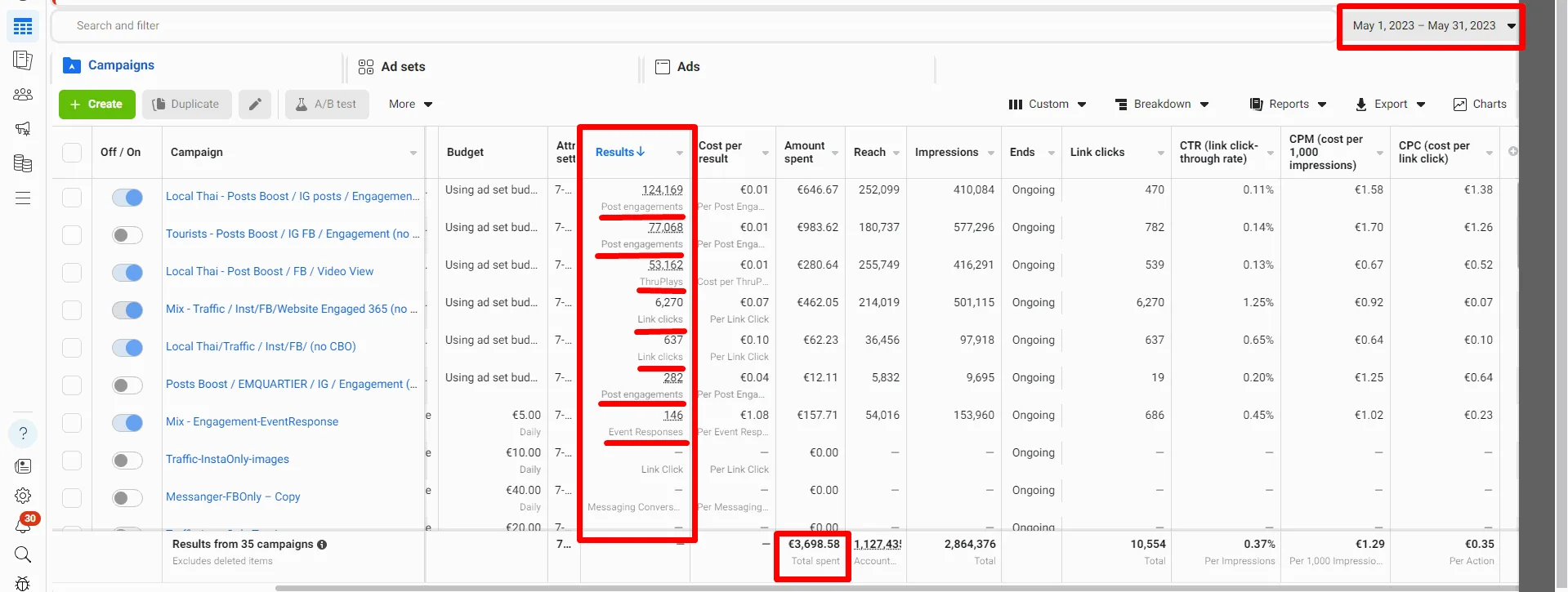Click the pencil edit icon button
Viewport: 1568px width, 592px height.
[x=255, y=105]
